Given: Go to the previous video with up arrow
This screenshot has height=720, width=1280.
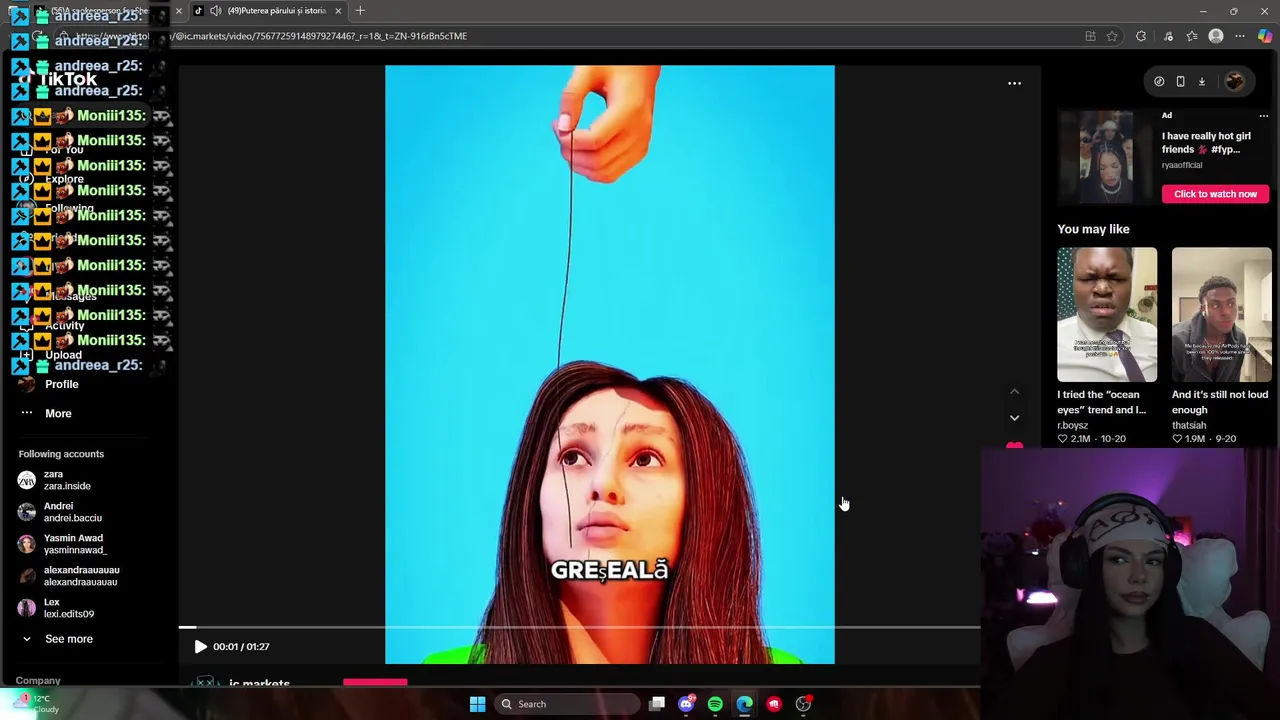Looking at the screenshot, I should click(x=1014, y=392).
